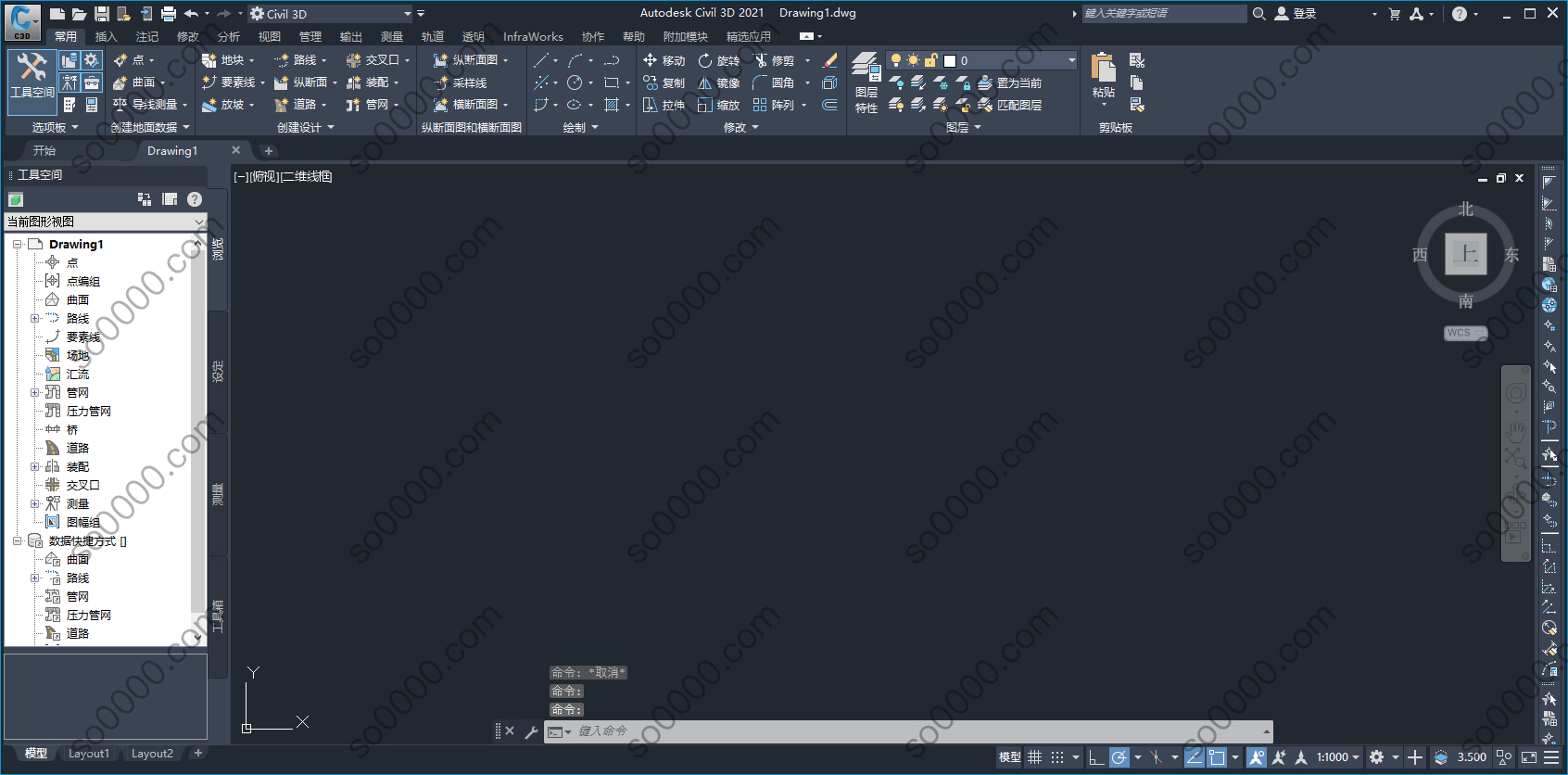Open the 当前图形视图 view dropdown
Screen dimensions: 1568x775
(x=106, y=222)
